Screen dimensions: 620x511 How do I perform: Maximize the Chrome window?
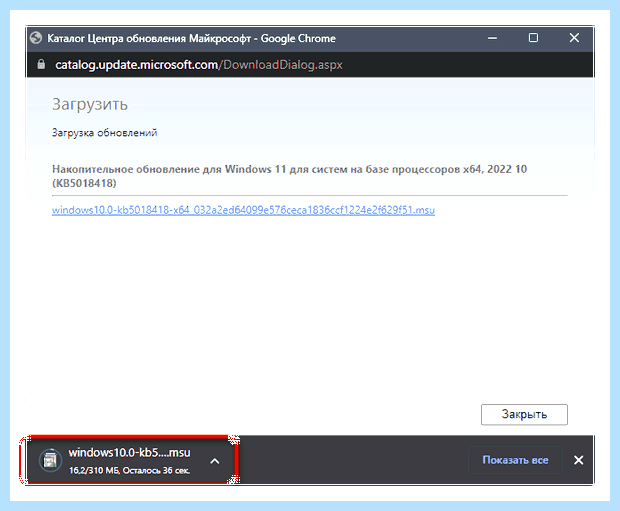[533, 38]
